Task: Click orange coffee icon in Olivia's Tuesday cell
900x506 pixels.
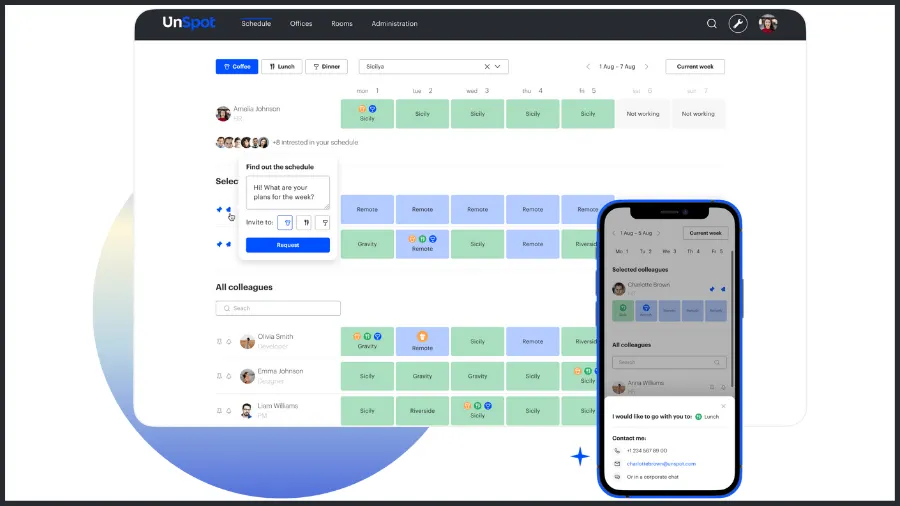Action: (x=422, y=337)
